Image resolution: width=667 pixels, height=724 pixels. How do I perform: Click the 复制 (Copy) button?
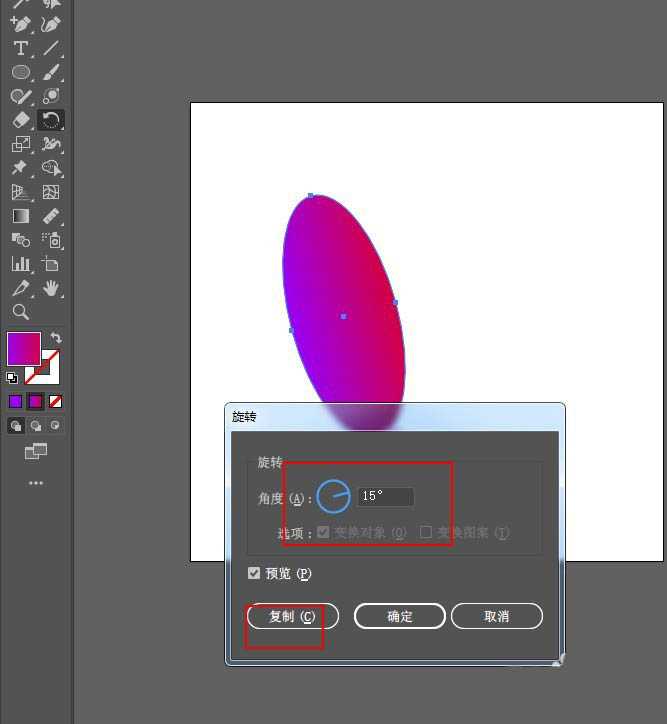click(x=292, y=616)
